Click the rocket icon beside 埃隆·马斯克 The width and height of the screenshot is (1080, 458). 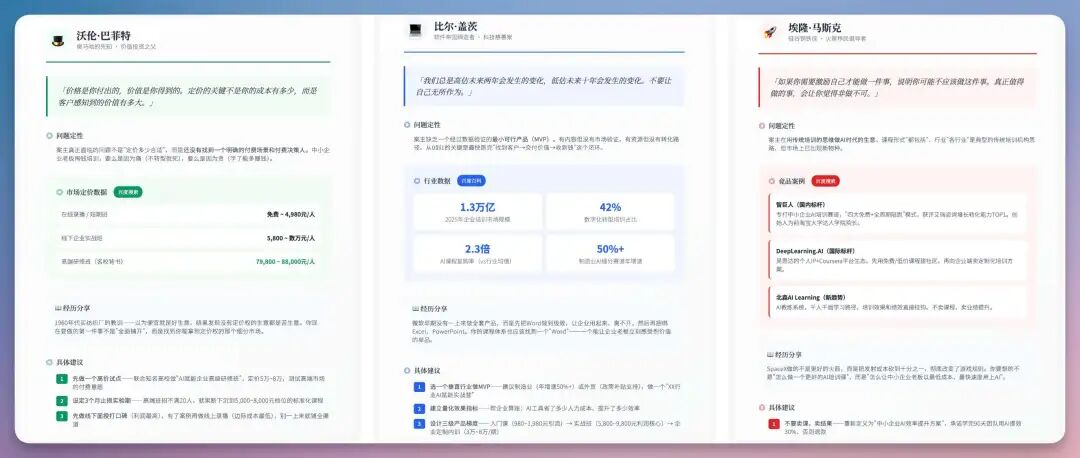(x=770, y=32)
